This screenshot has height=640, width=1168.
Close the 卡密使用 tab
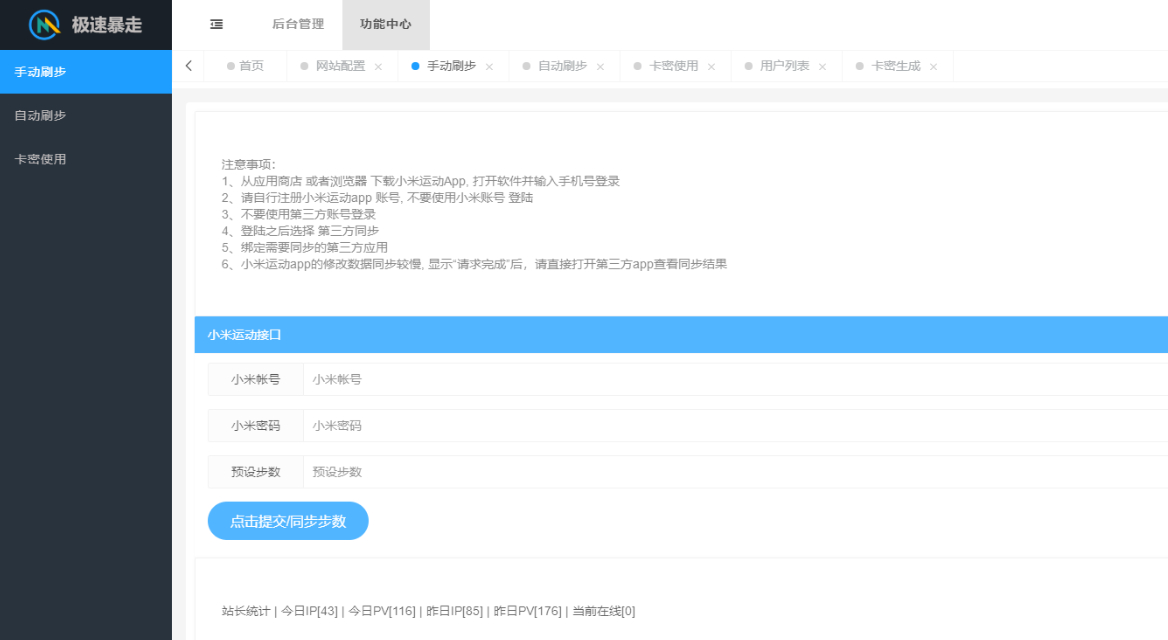711,67
